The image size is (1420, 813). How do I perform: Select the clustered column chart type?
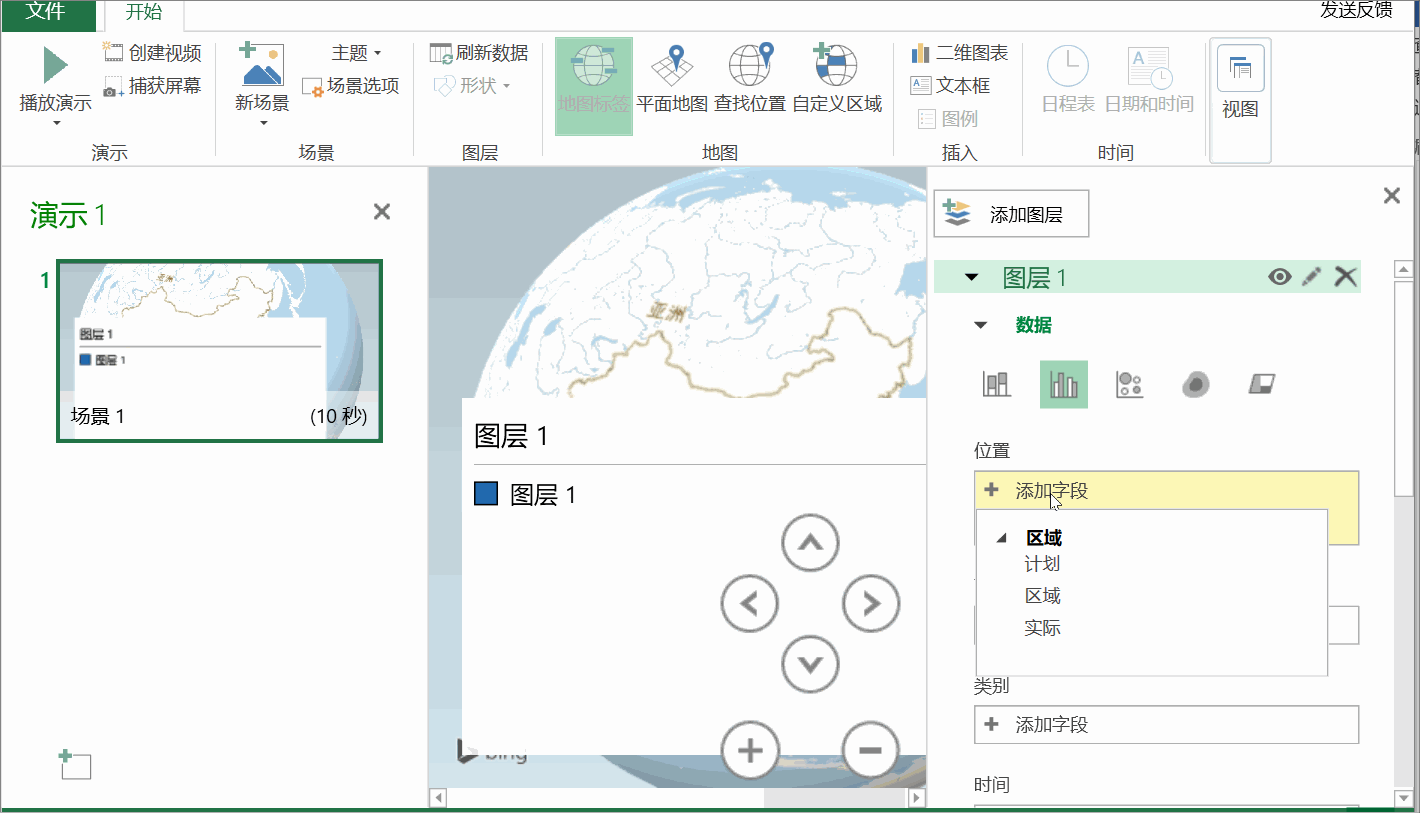[1064, 385]
